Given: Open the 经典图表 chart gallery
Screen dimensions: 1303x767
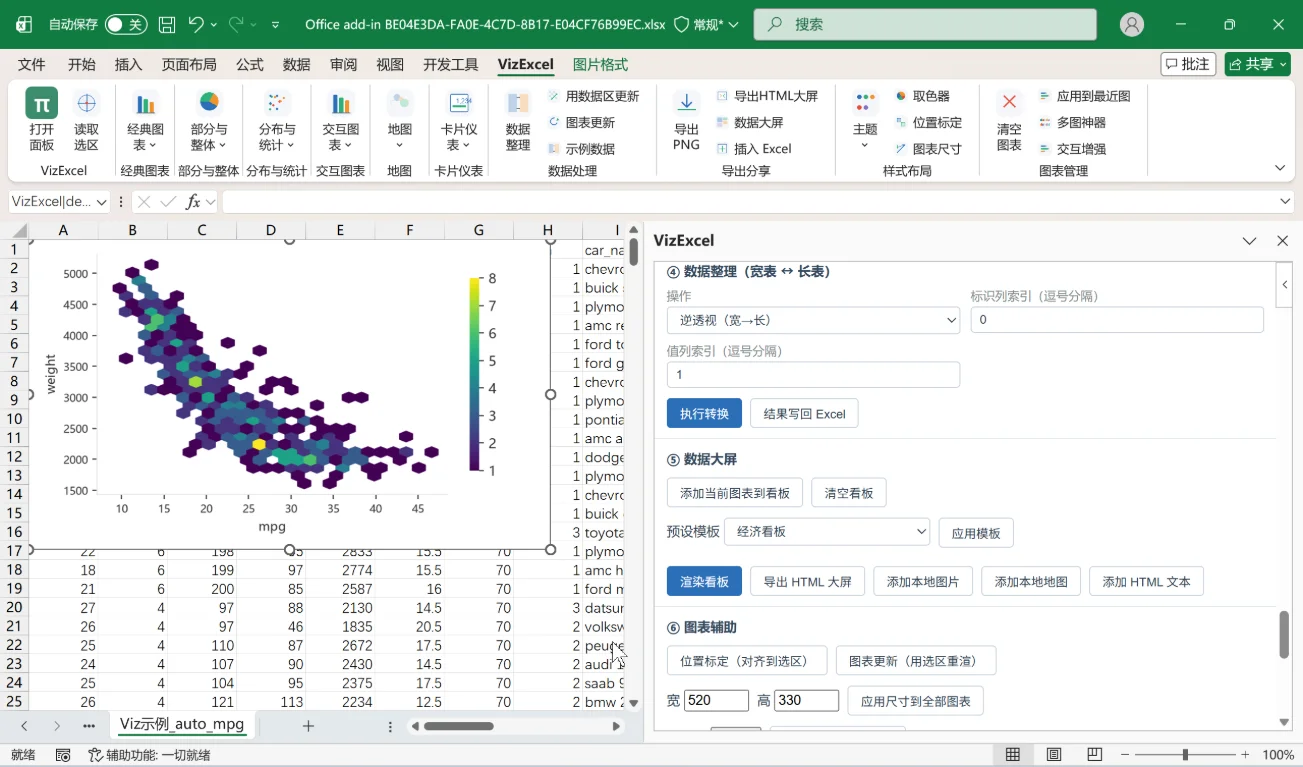Looking at the screenshot, I should 145,119.
